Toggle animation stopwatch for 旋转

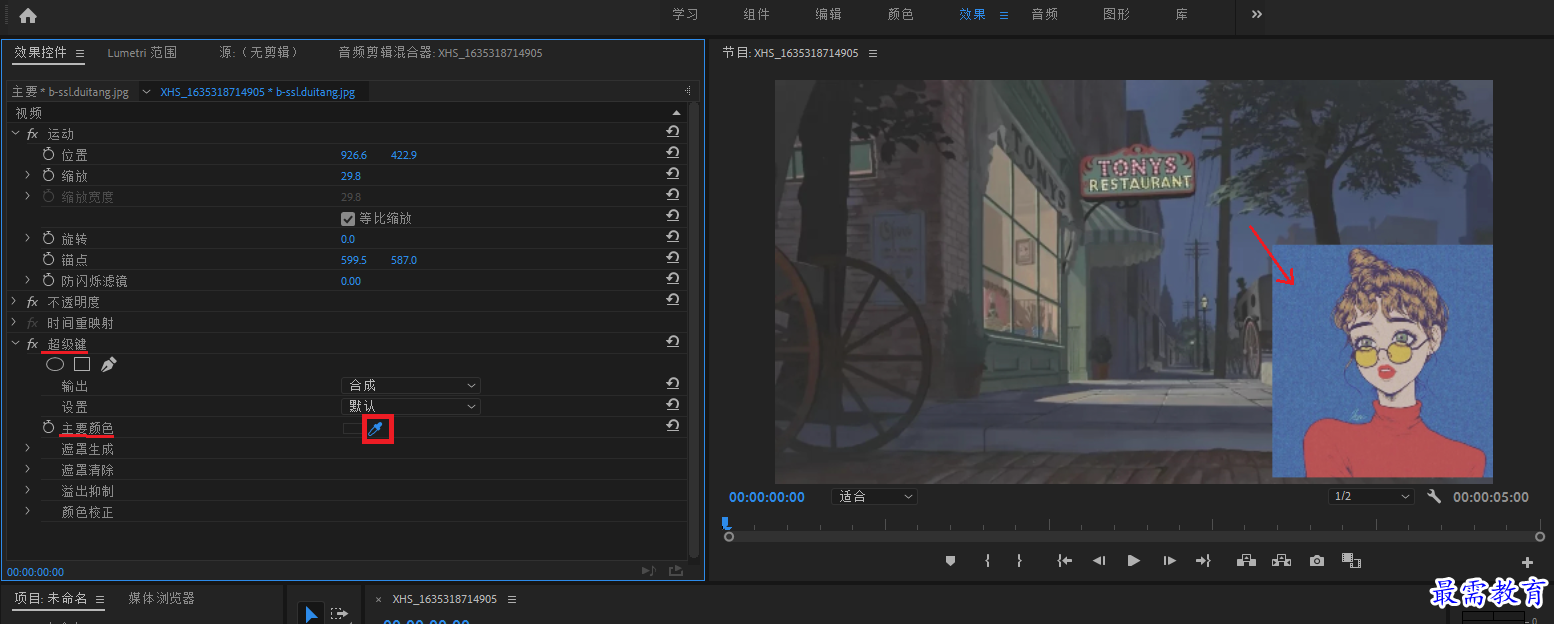[x=48, y=239]
